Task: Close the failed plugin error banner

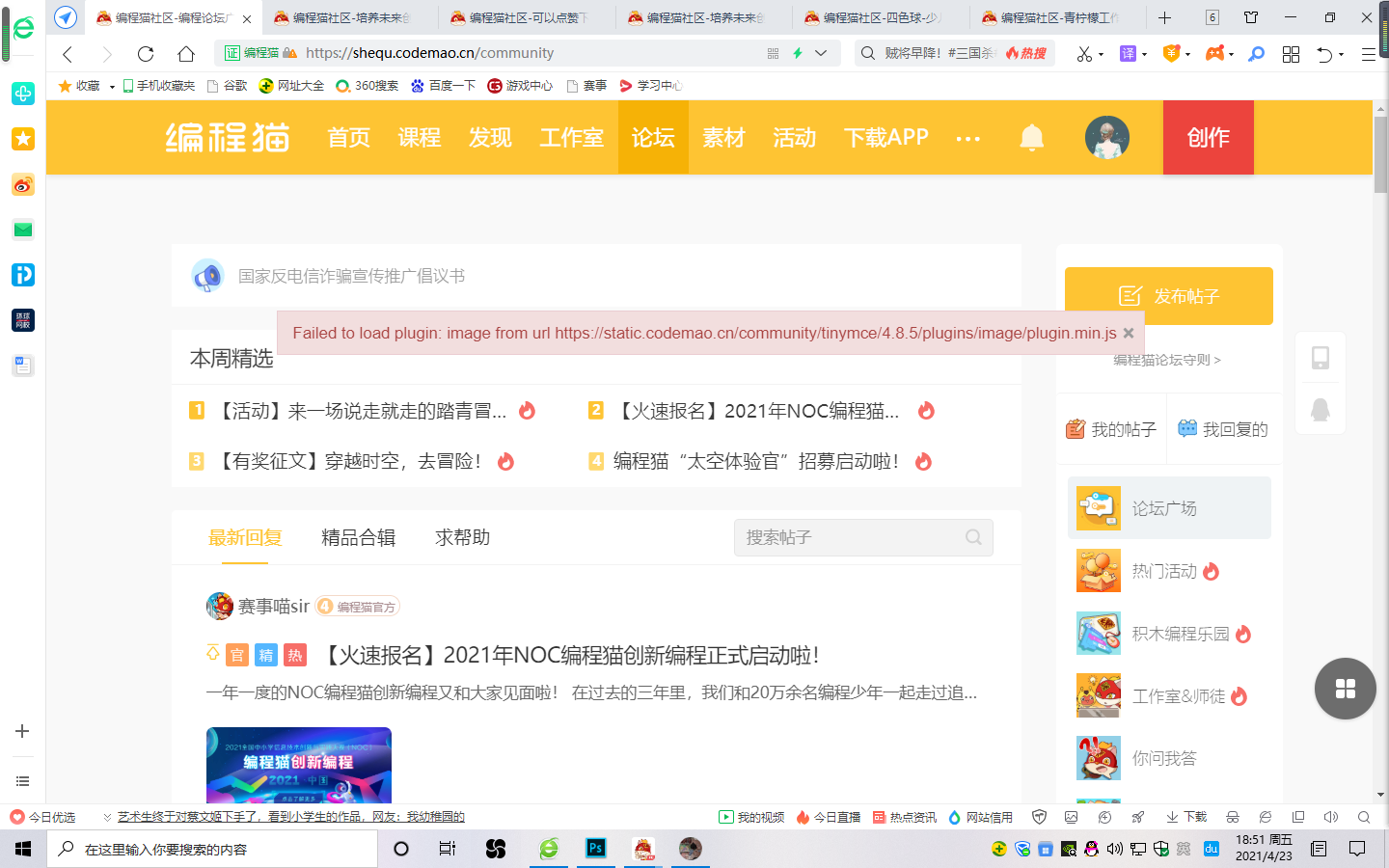Action: [x=1128, y=333]
